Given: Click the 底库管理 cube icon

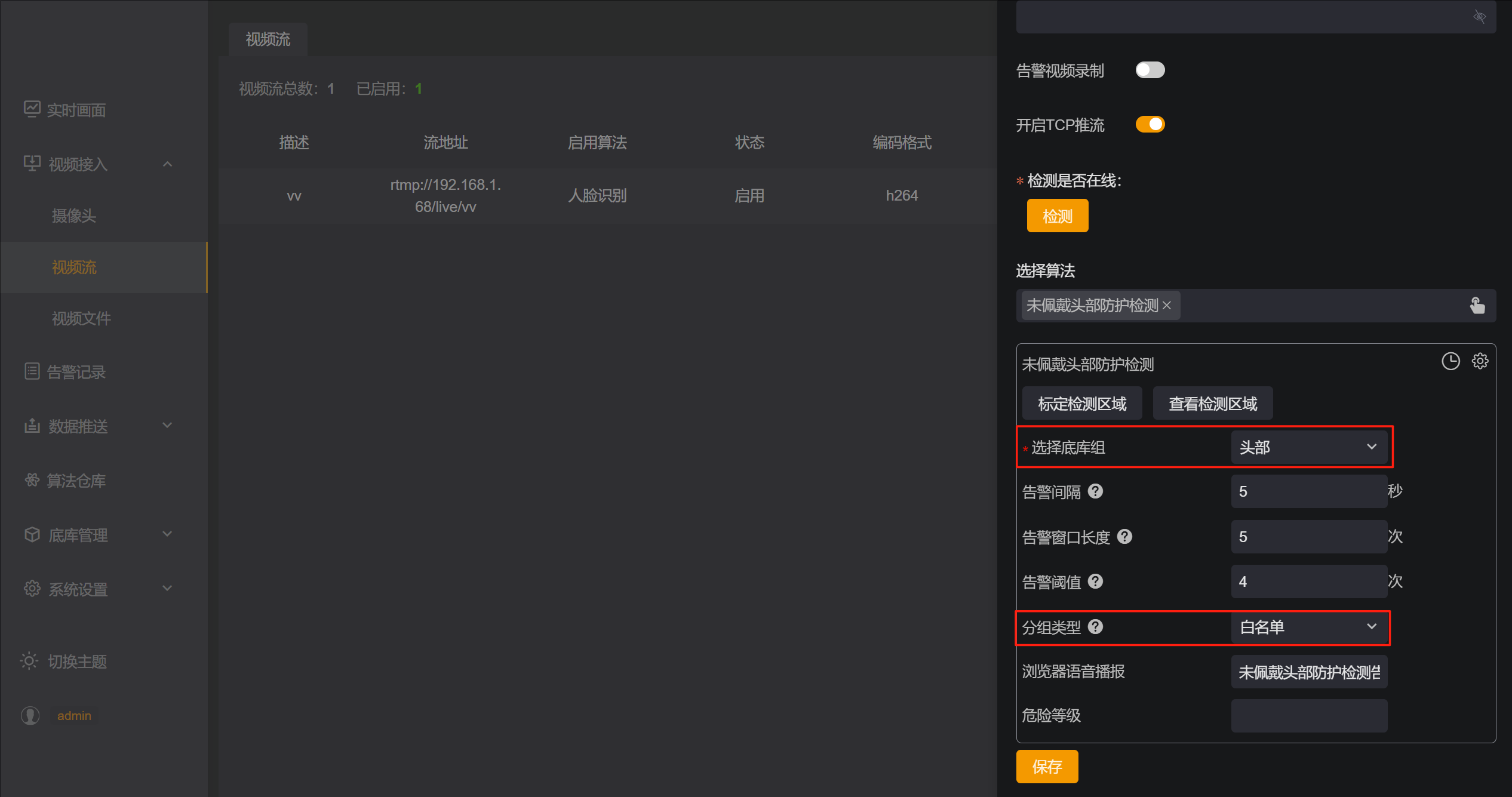Looking at the screenshot, I should (x=32, y=534).
